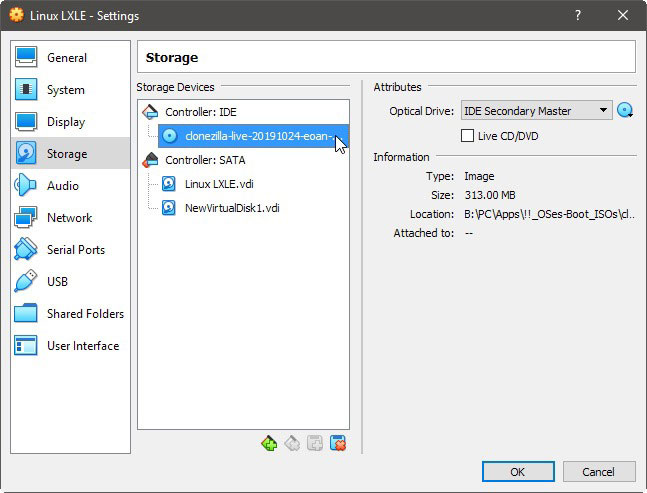Open the Optical Drive dropdown

point(536,111)
